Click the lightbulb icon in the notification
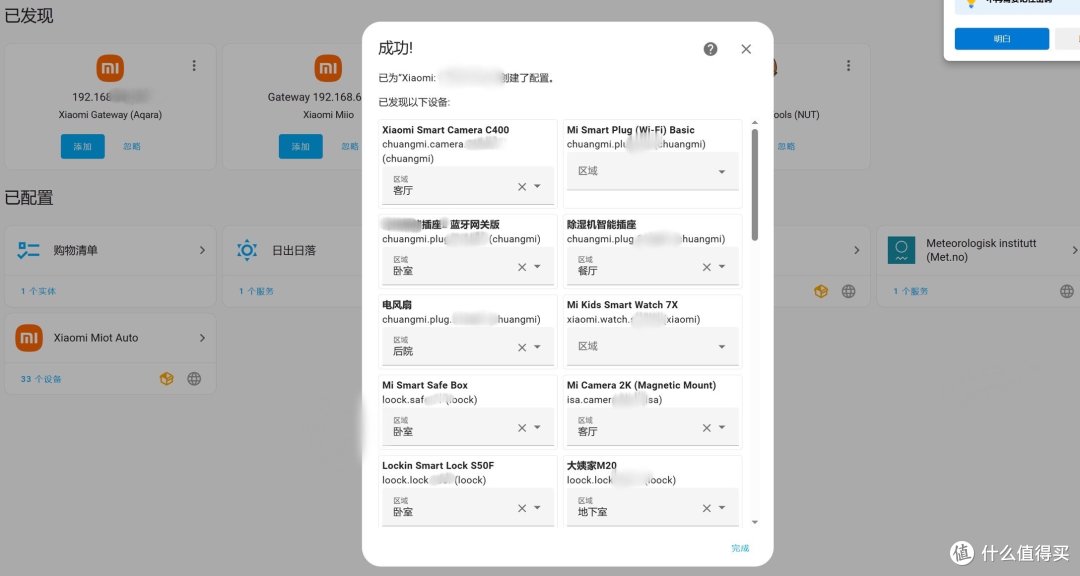This screenshot has width=1080, height=576. 971,3
